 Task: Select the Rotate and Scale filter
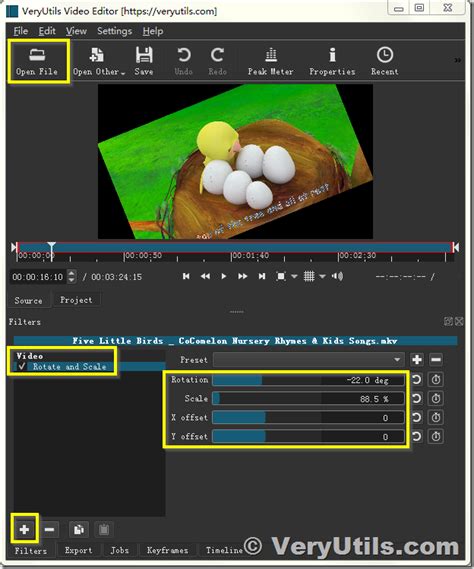coord(89,367)
